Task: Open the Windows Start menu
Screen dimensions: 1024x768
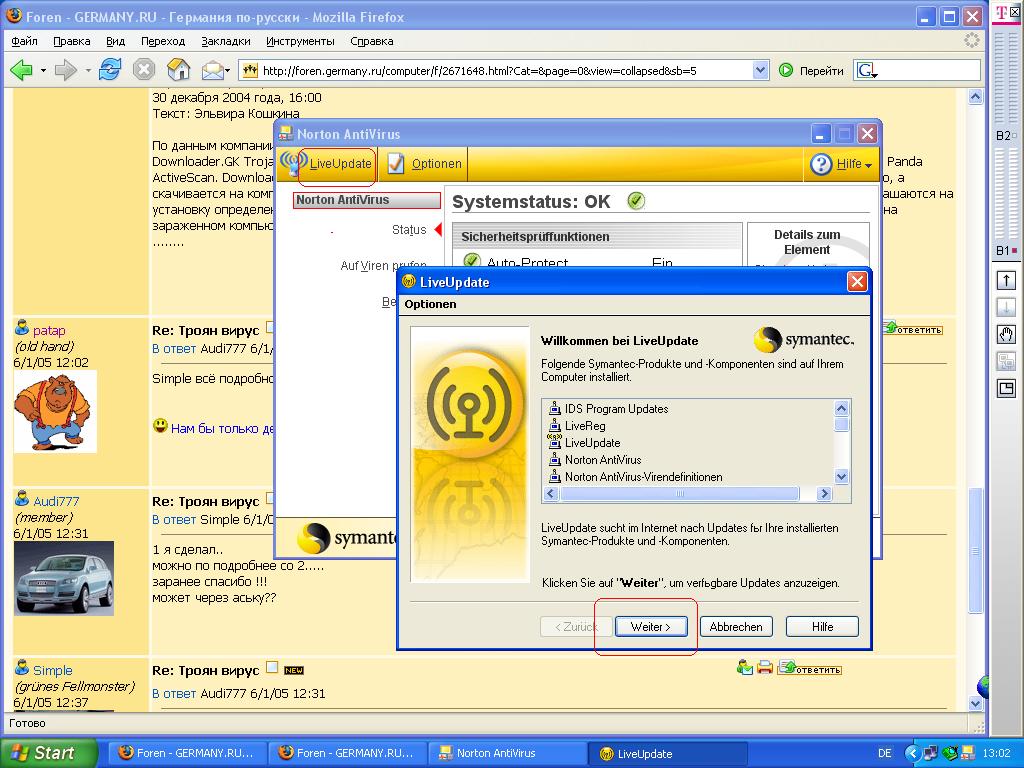Action: (x=49, y=753)
